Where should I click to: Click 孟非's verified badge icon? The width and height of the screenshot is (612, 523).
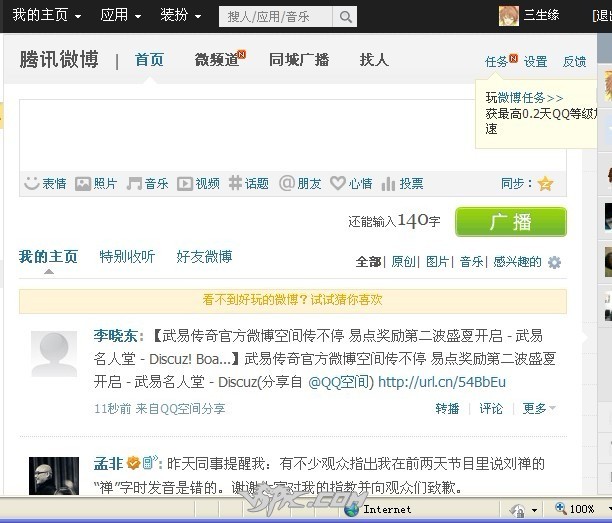[x=133, y=463]
